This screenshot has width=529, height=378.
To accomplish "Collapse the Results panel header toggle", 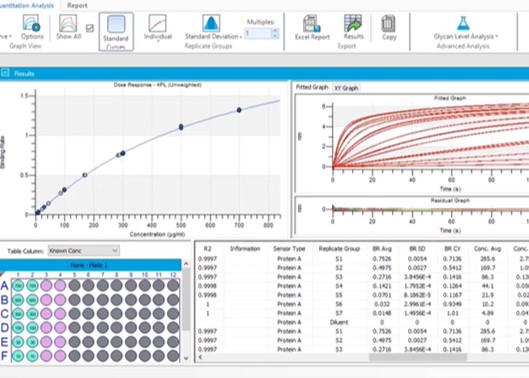I will coord(5,73).
